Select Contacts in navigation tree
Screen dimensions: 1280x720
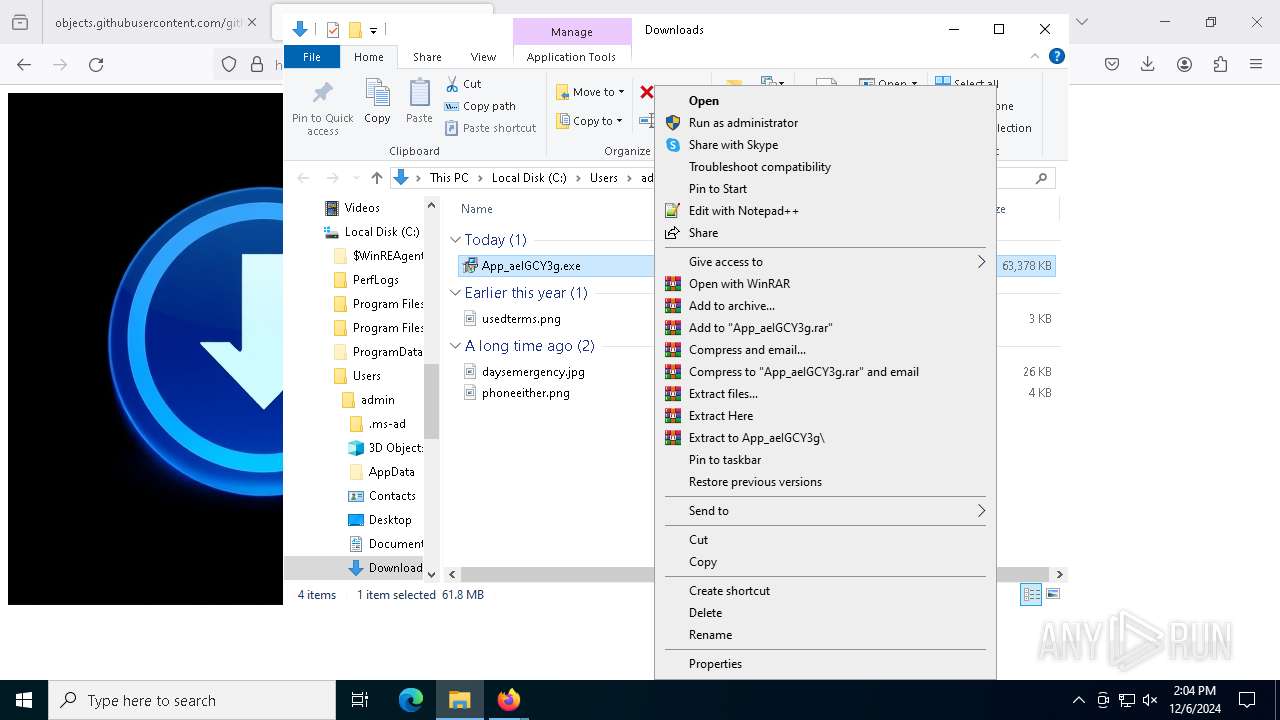click(392, 496)
